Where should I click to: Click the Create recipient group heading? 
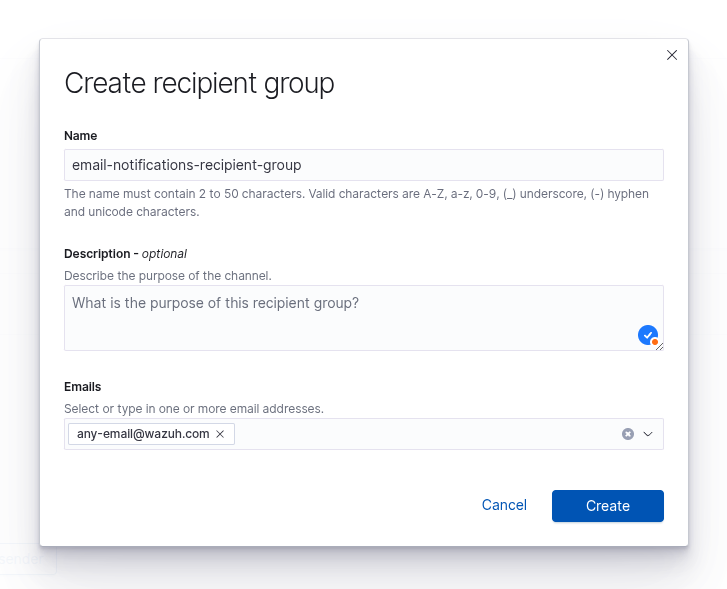click(x=199, y=84)
